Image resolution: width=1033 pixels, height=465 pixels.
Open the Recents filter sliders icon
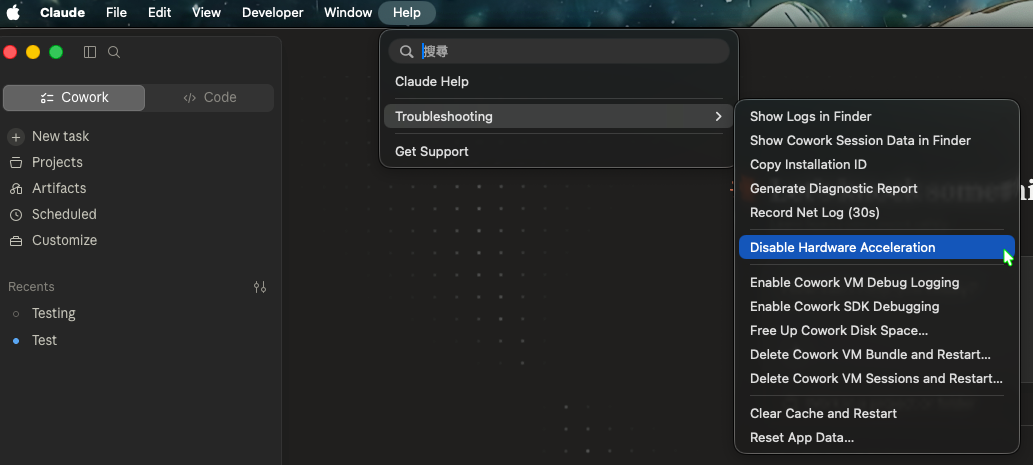260,287
